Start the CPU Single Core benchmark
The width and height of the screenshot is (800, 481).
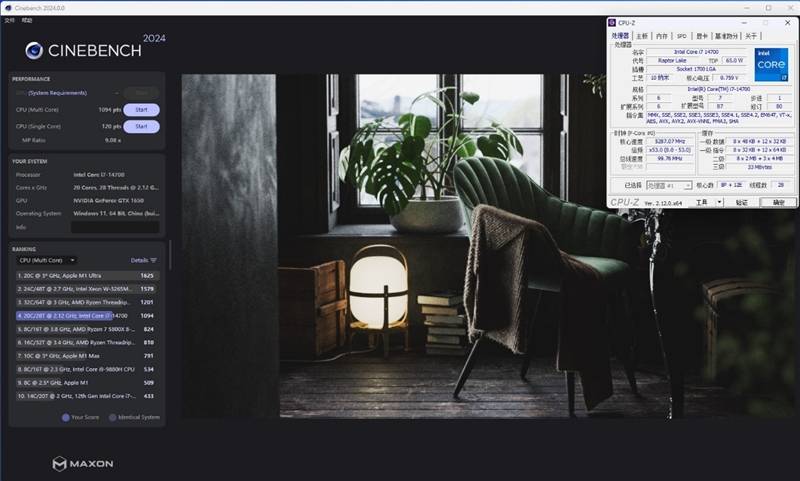click(x=141, y=127)
